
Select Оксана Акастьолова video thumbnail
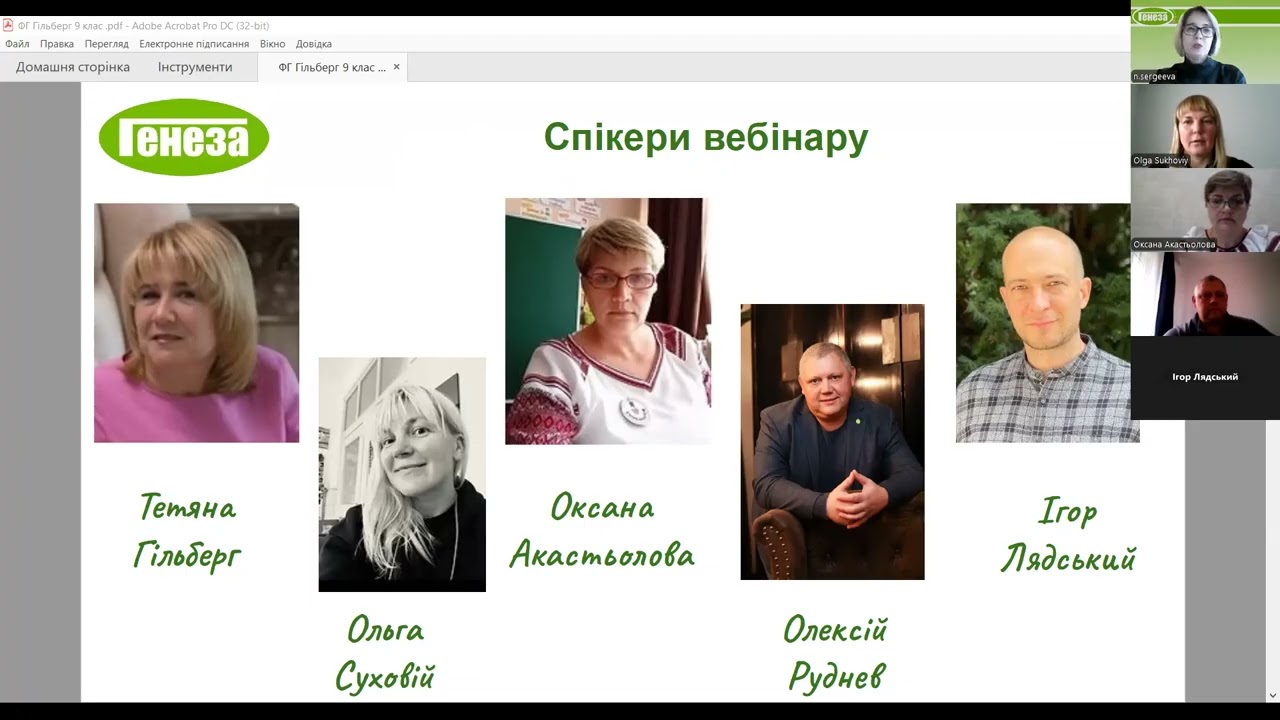coord(1205,210)
